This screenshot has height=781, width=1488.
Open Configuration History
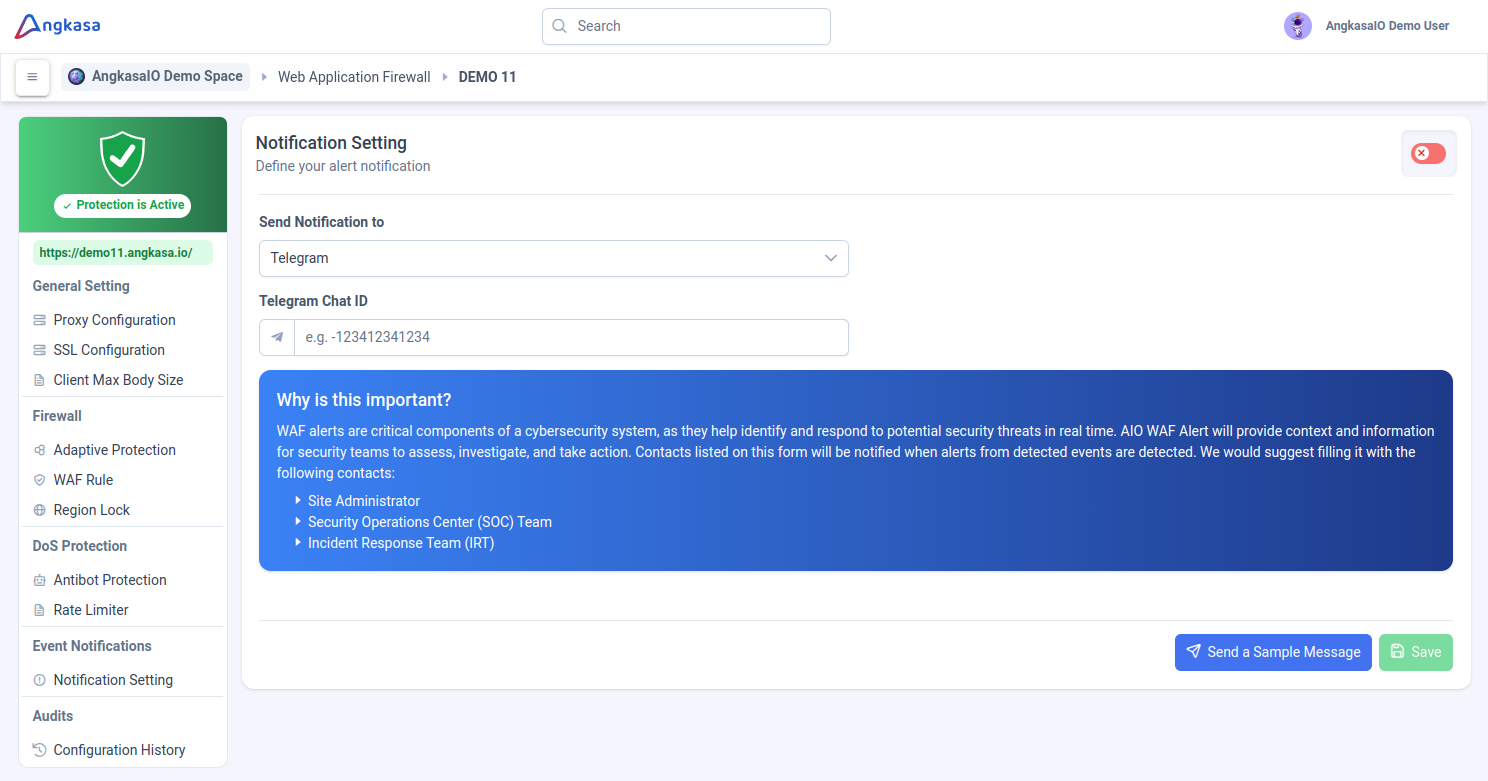click(120, 750)
